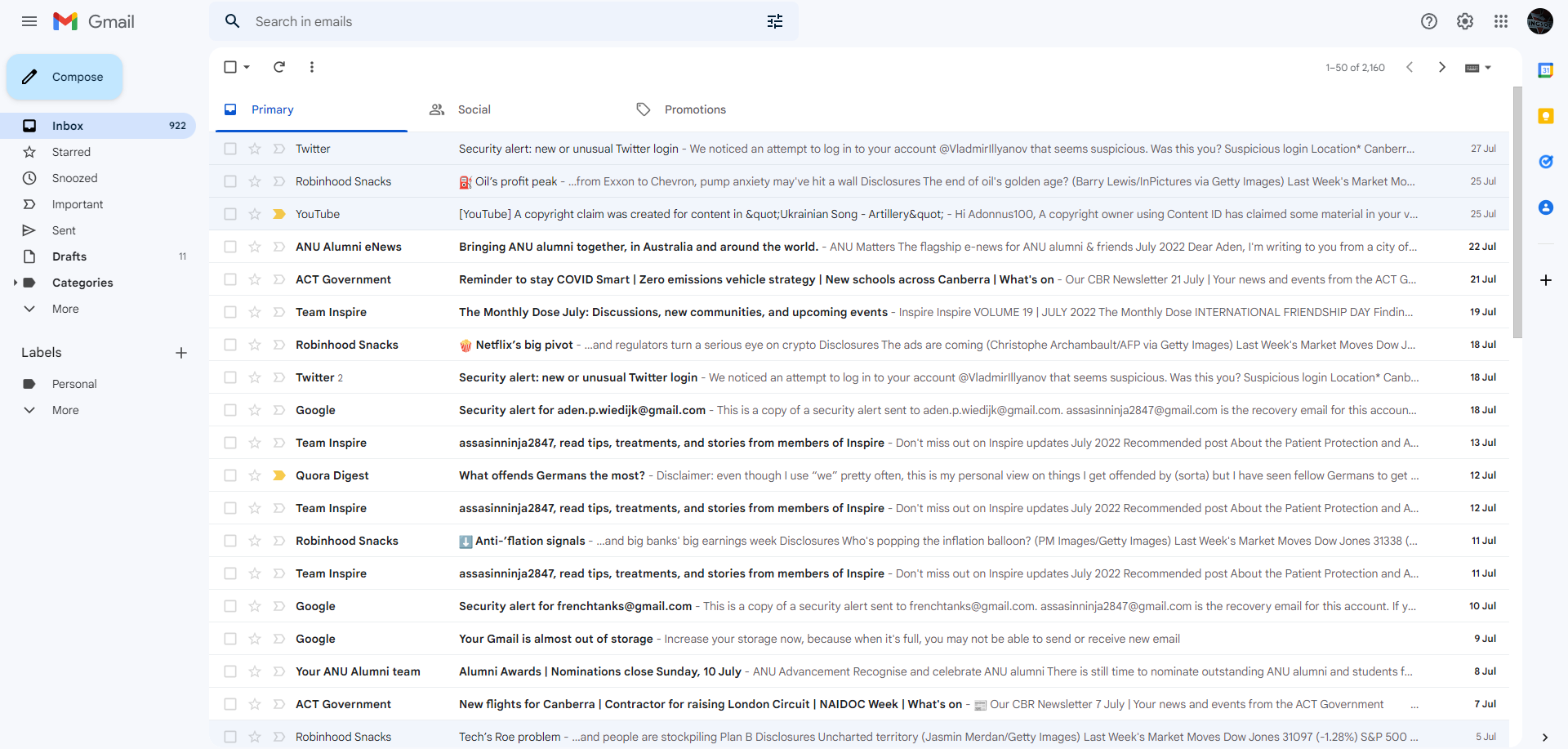Expand the Categories arrow
The height and width of the screenshot is (749, 1568).
(15, 283)
